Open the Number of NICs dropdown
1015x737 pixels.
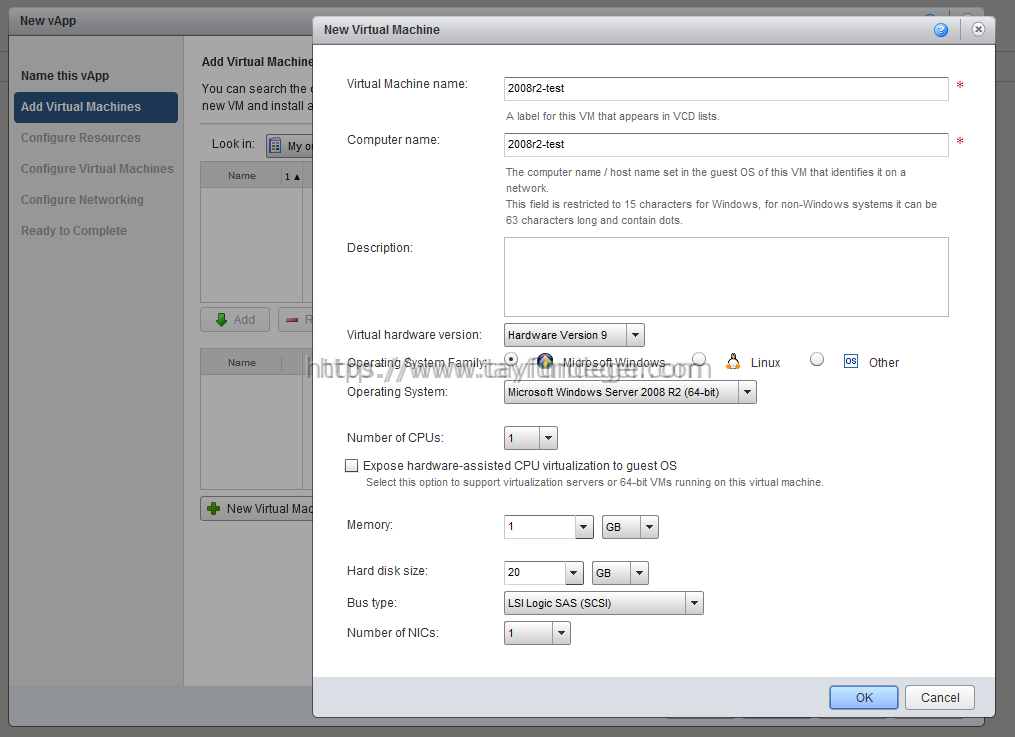tap(561, 633)
